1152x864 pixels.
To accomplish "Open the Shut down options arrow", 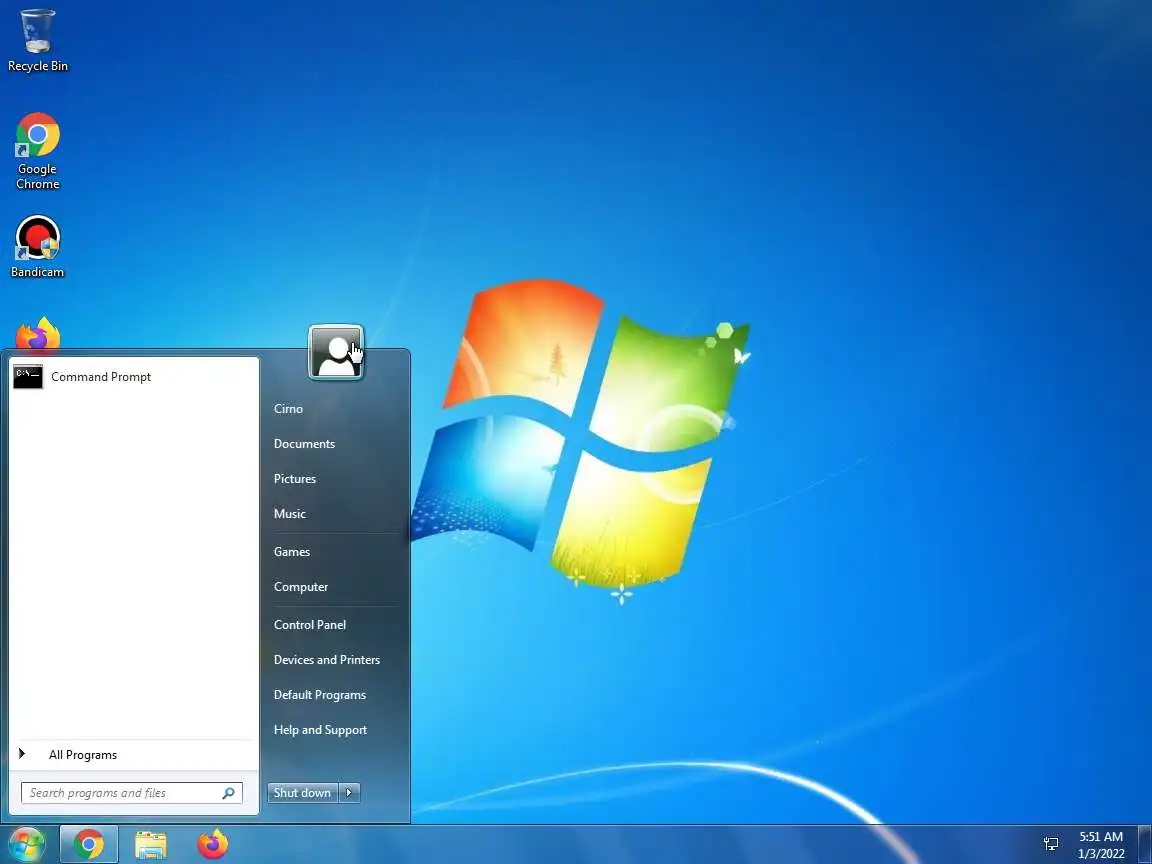I will (350, 793).
